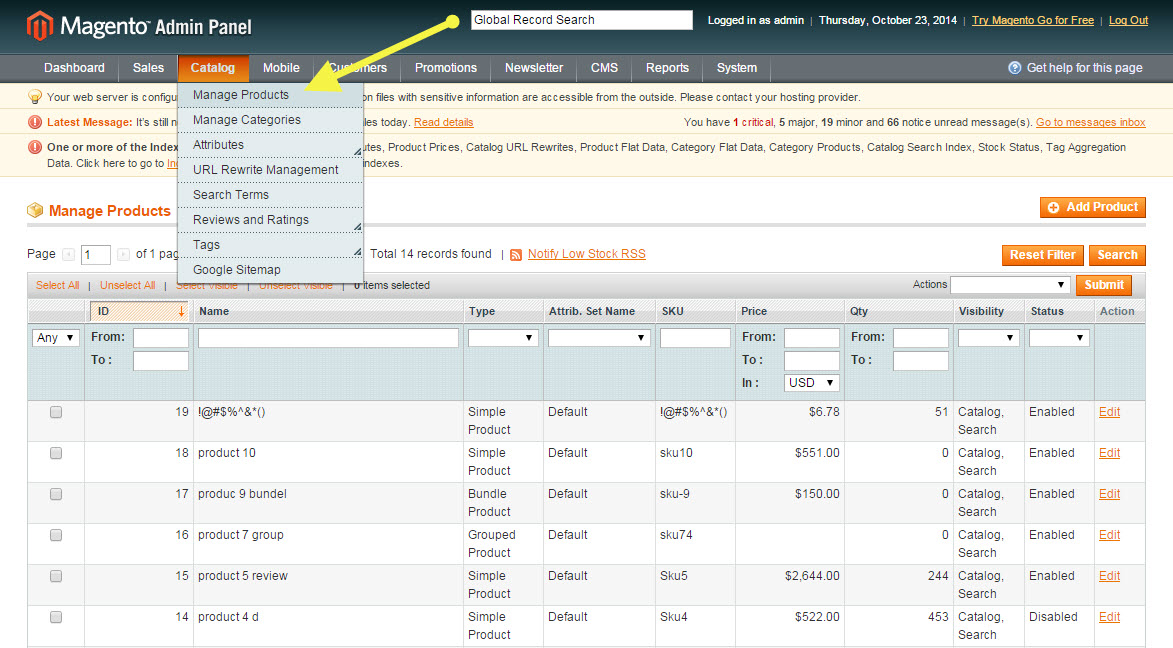This screenshot has width=1173, height=648.
Task: Open the Reports menu
Action: [x=667, y=68]
